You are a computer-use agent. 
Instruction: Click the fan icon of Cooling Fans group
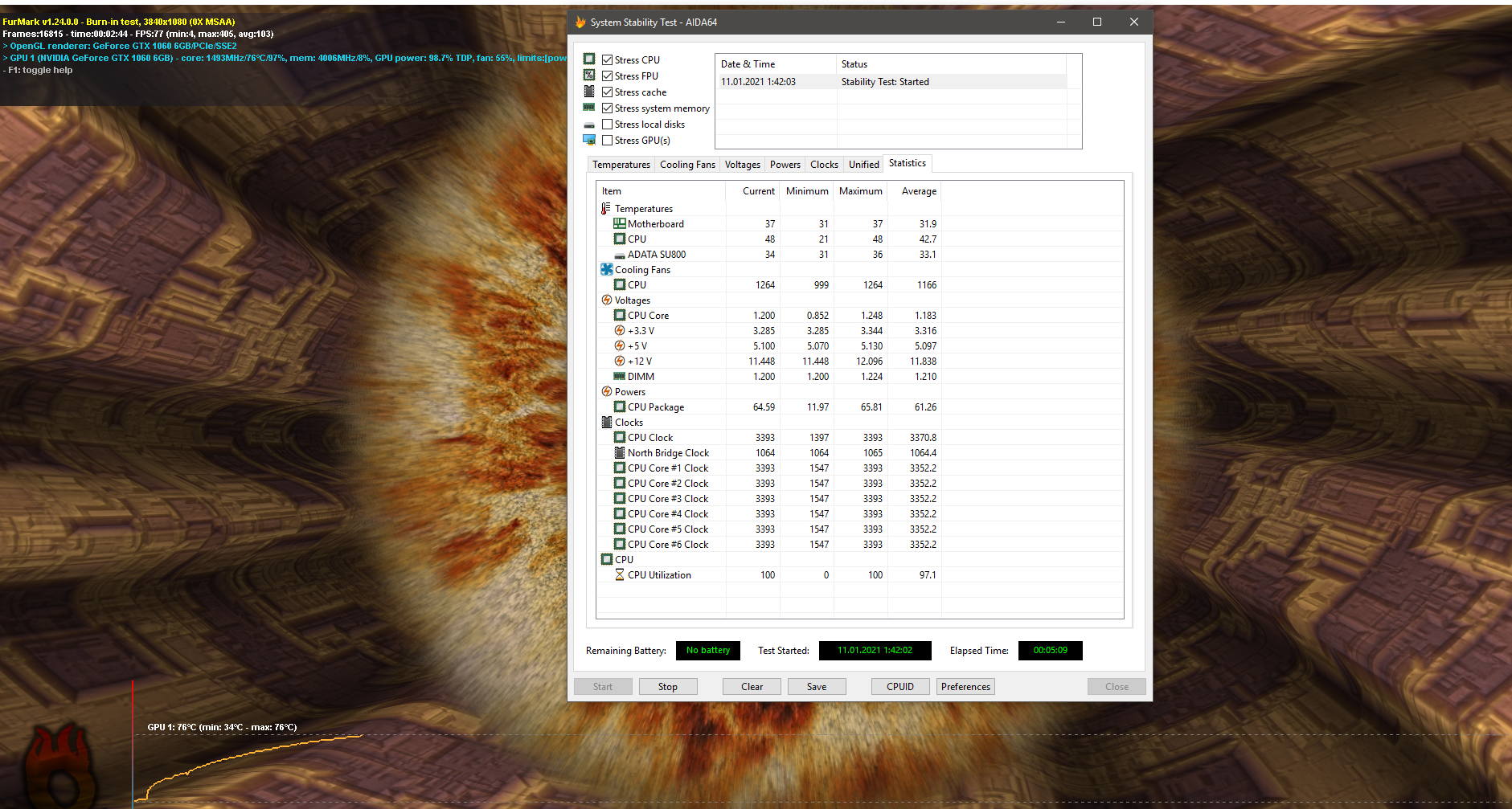(607, 269)
